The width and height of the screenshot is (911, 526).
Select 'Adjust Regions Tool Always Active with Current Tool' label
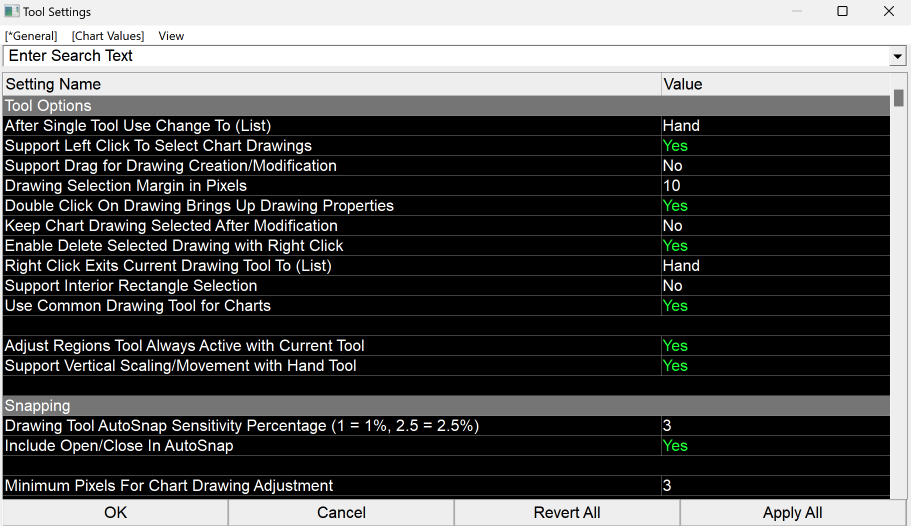pyautogui.click(x=184, y=346)
